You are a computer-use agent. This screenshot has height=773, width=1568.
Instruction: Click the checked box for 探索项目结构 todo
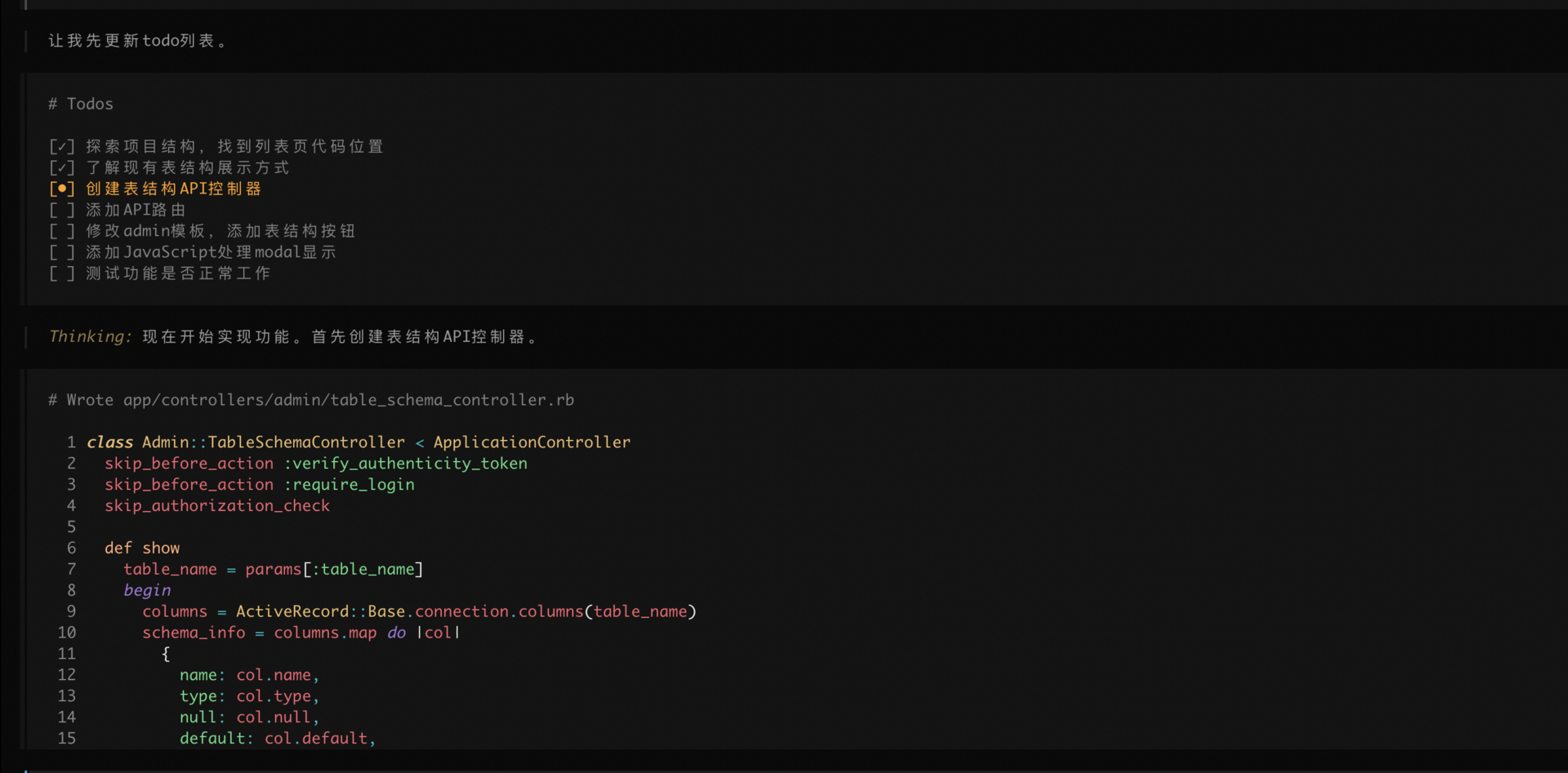62,147
